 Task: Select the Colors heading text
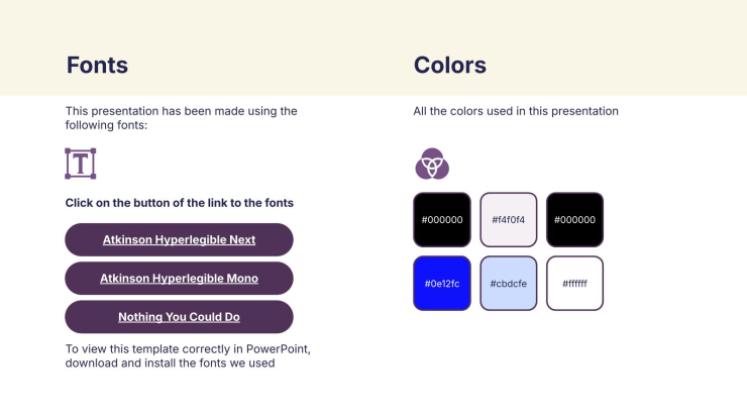(450, 66)
